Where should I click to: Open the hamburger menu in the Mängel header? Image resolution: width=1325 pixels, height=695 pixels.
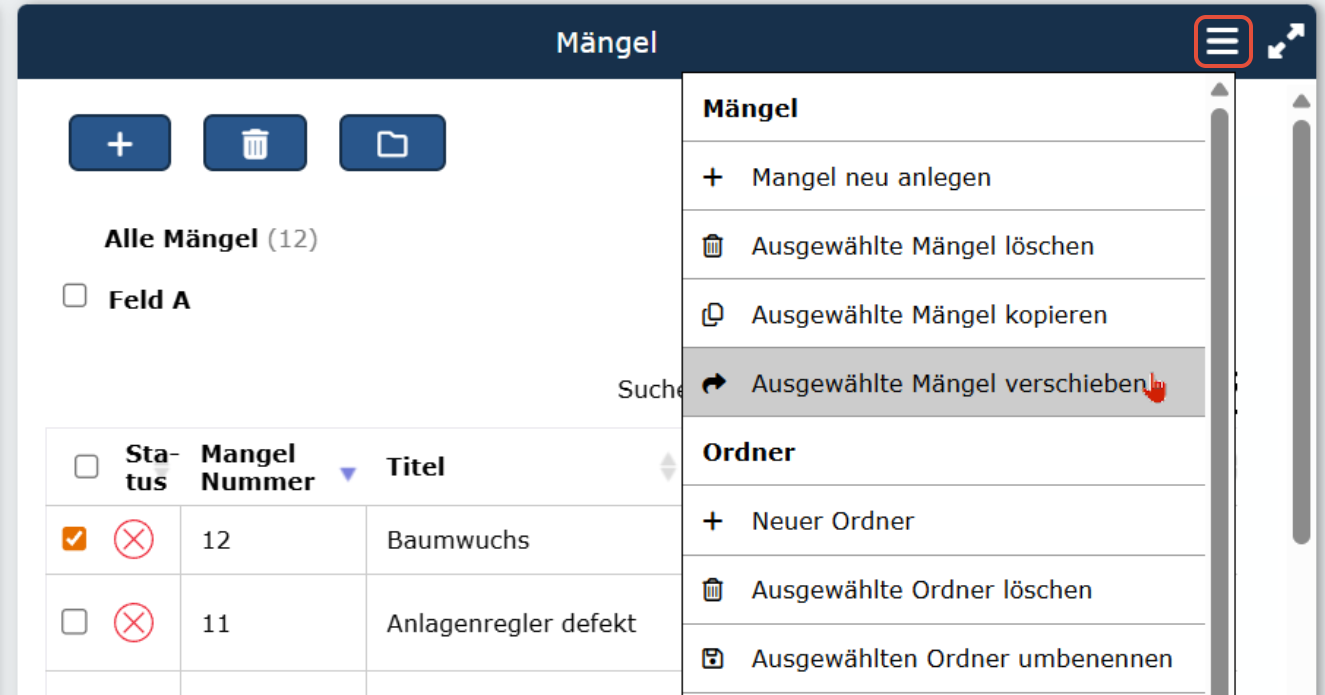tap(1223, 43)
